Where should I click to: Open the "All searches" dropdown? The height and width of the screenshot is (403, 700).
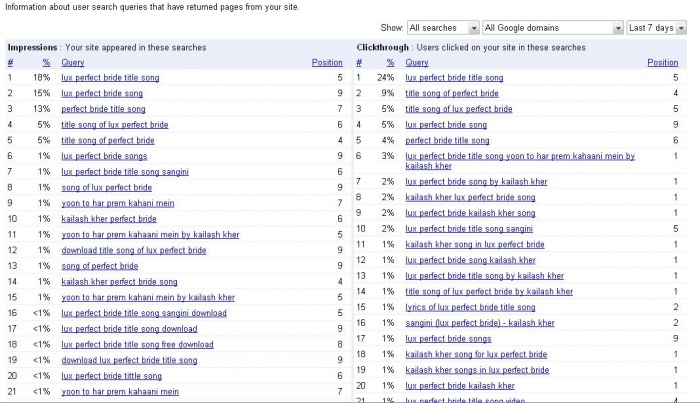click(x=442, y=28)
